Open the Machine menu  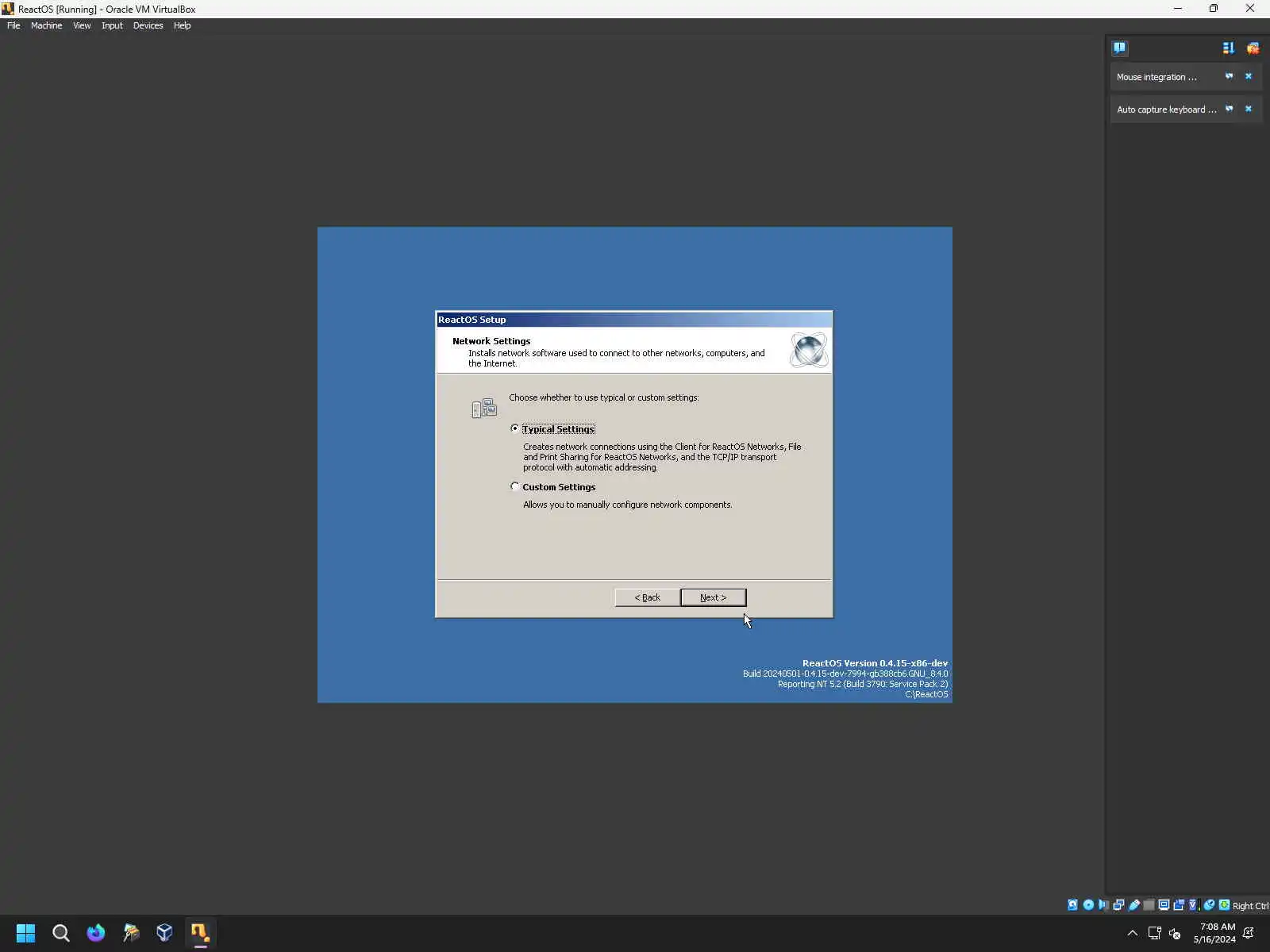46,25
